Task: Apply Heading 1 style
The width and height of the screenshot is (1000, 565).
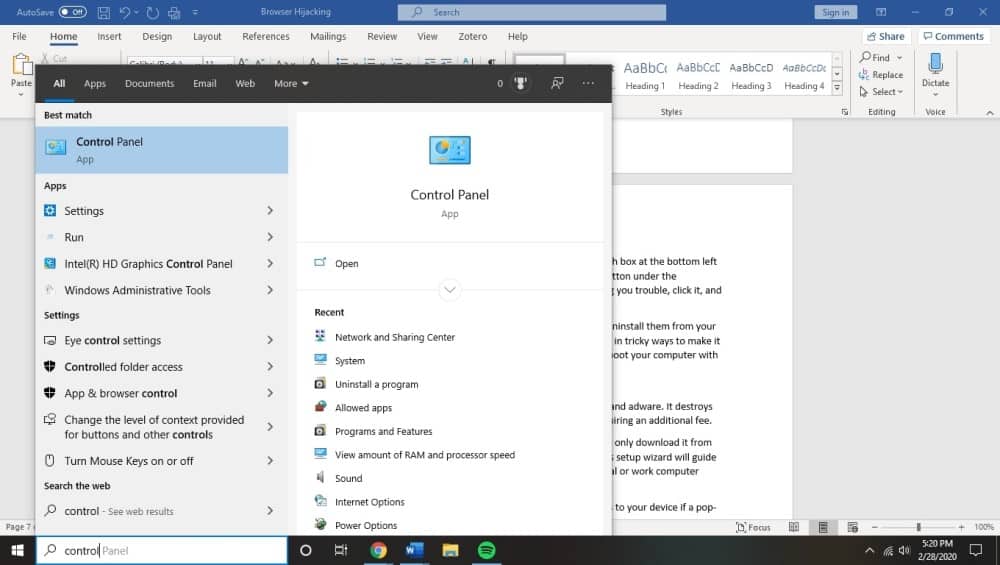Action: 645,75
